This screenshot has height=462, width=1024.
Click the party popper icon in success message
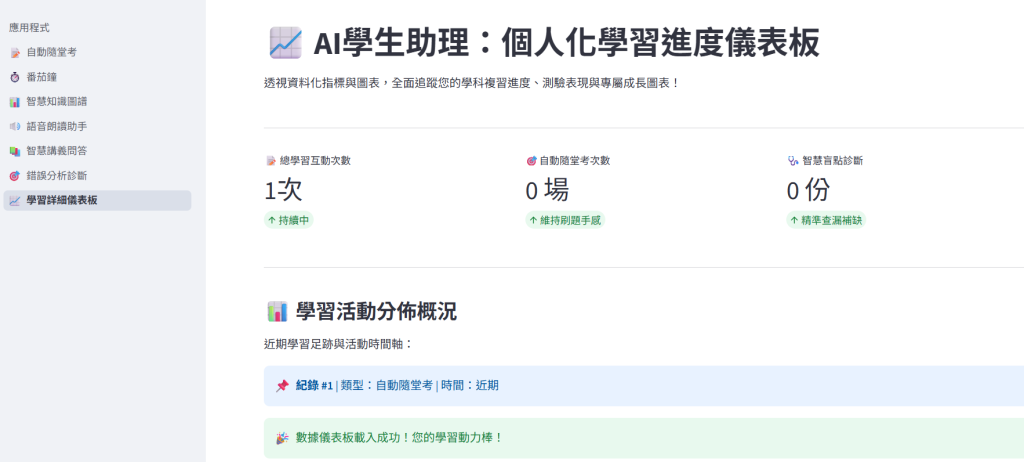(x=282, y=438)
